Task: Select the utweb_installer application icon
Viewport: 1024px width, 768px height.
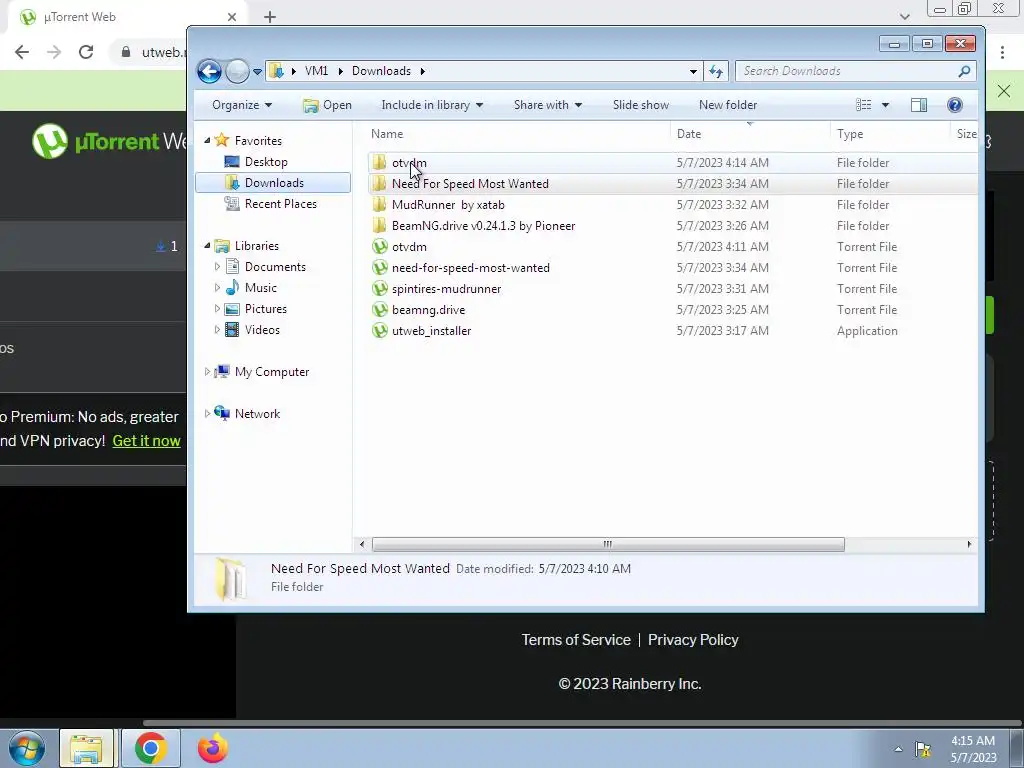Action: tap(379, 330)
